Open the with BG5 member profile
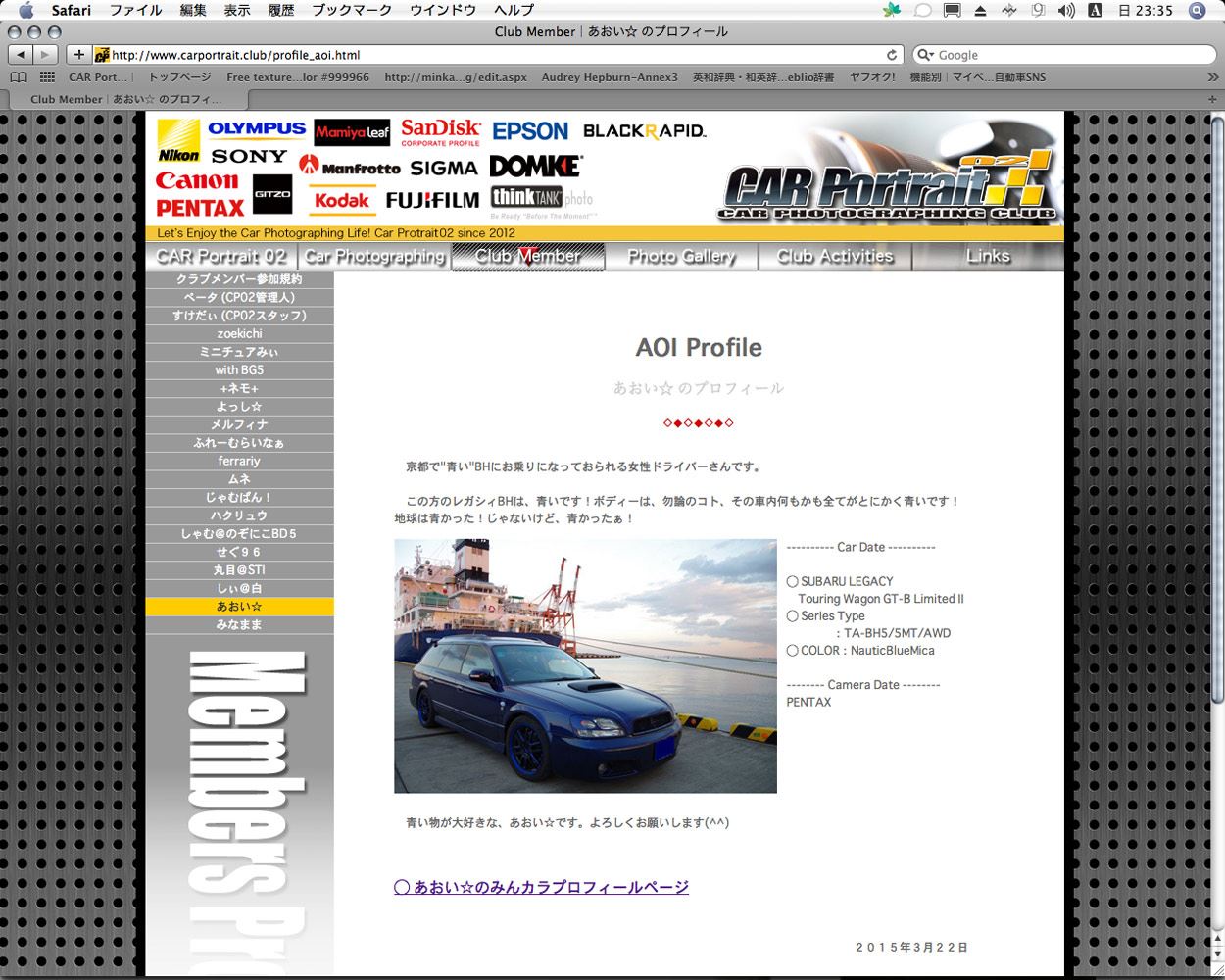 pyautogui.click(x=239, y=370)
